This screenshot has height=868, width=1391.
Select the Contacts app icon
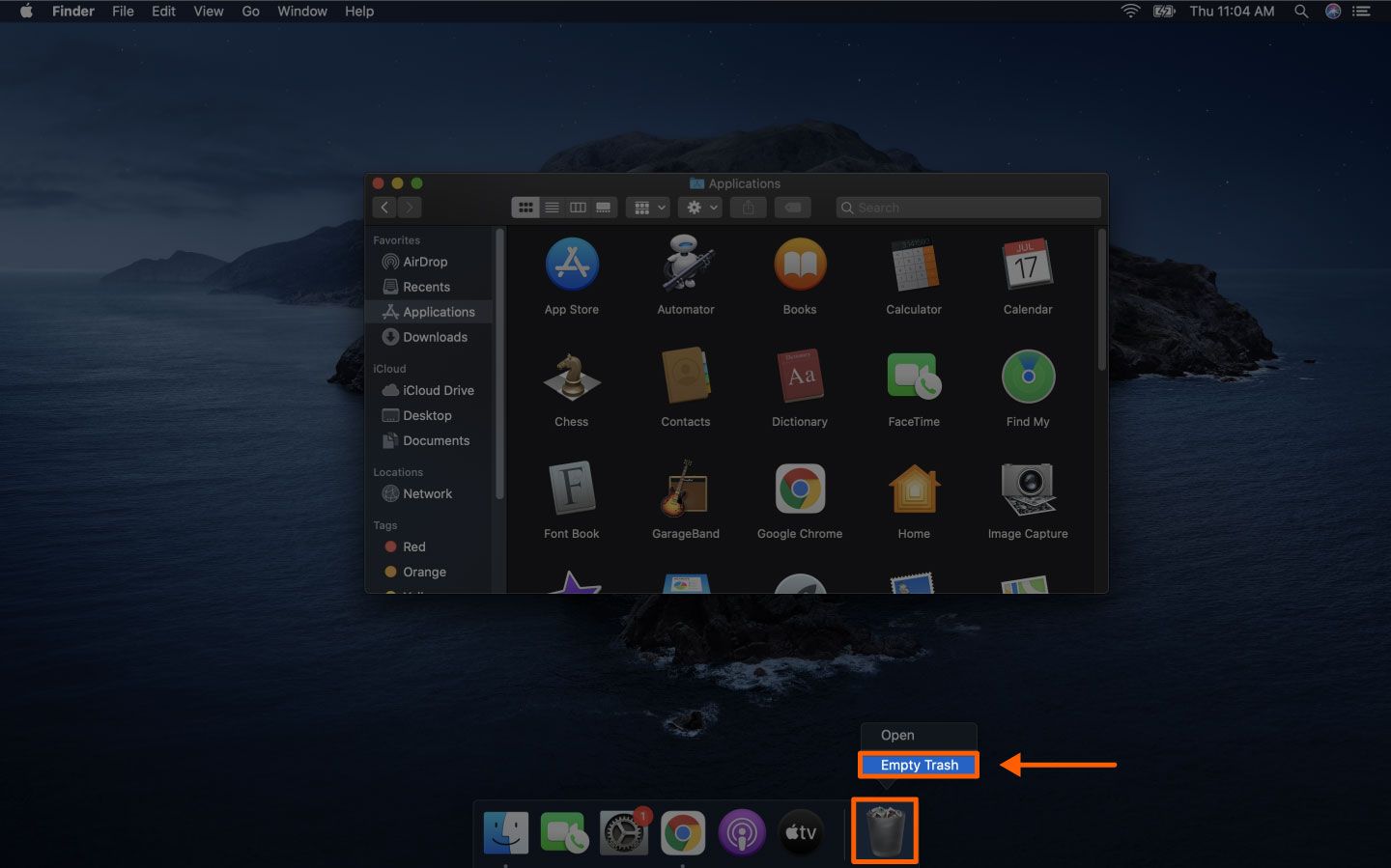[686, 376]
